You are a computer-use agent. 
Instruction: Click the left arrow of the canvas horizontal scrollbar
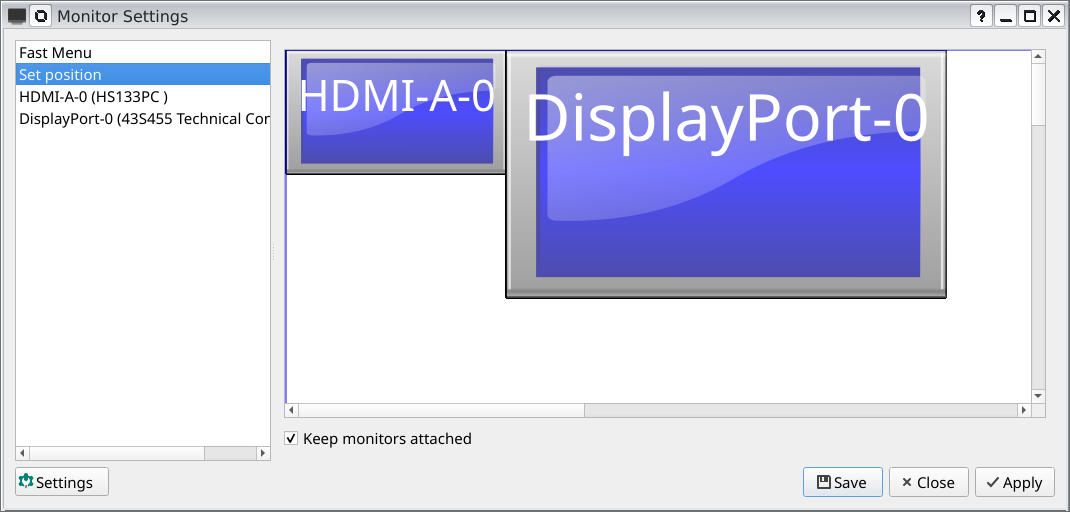(x=291, y=410)
